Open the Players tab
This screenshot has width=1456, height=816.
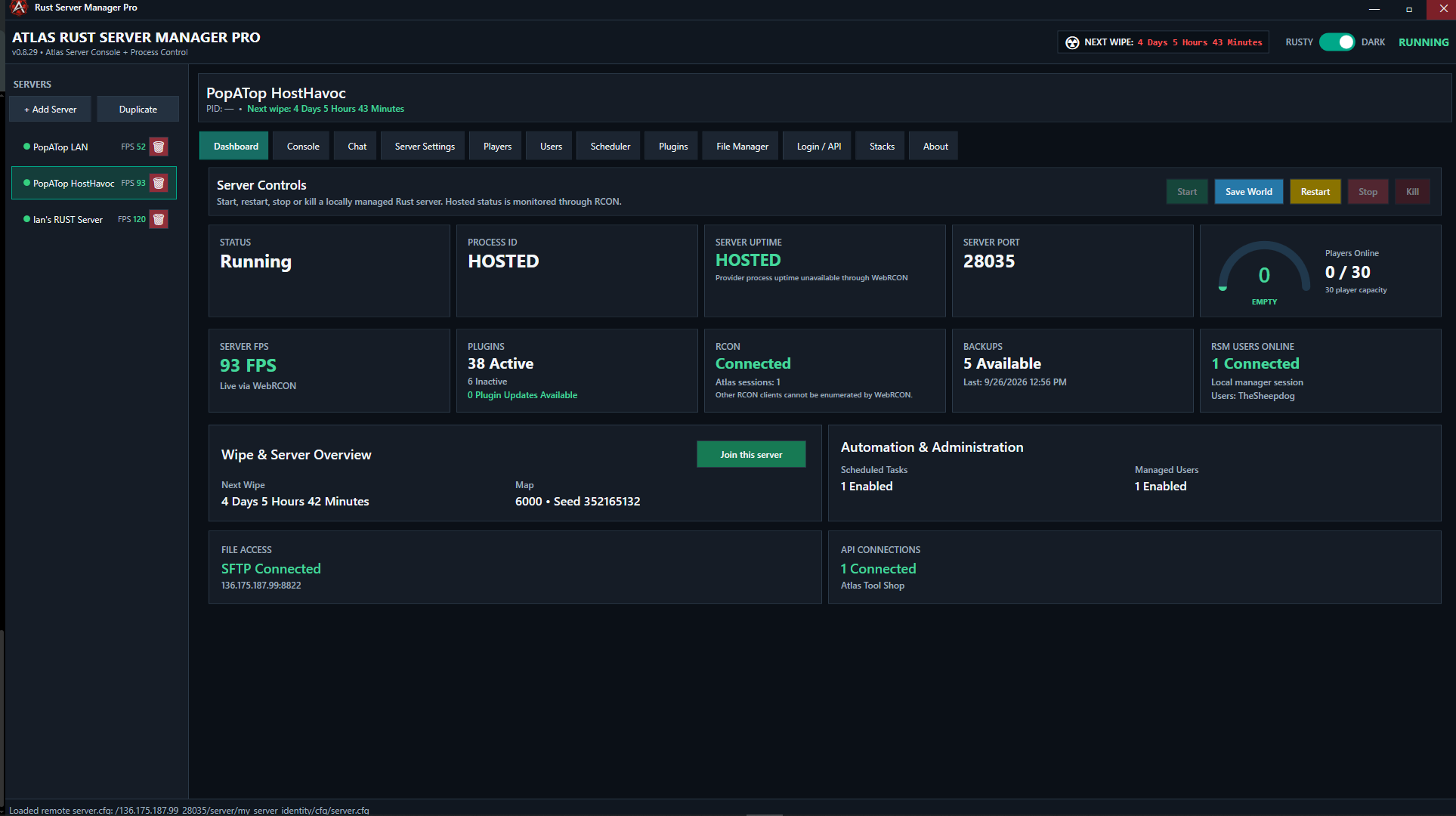coord(497,146)
